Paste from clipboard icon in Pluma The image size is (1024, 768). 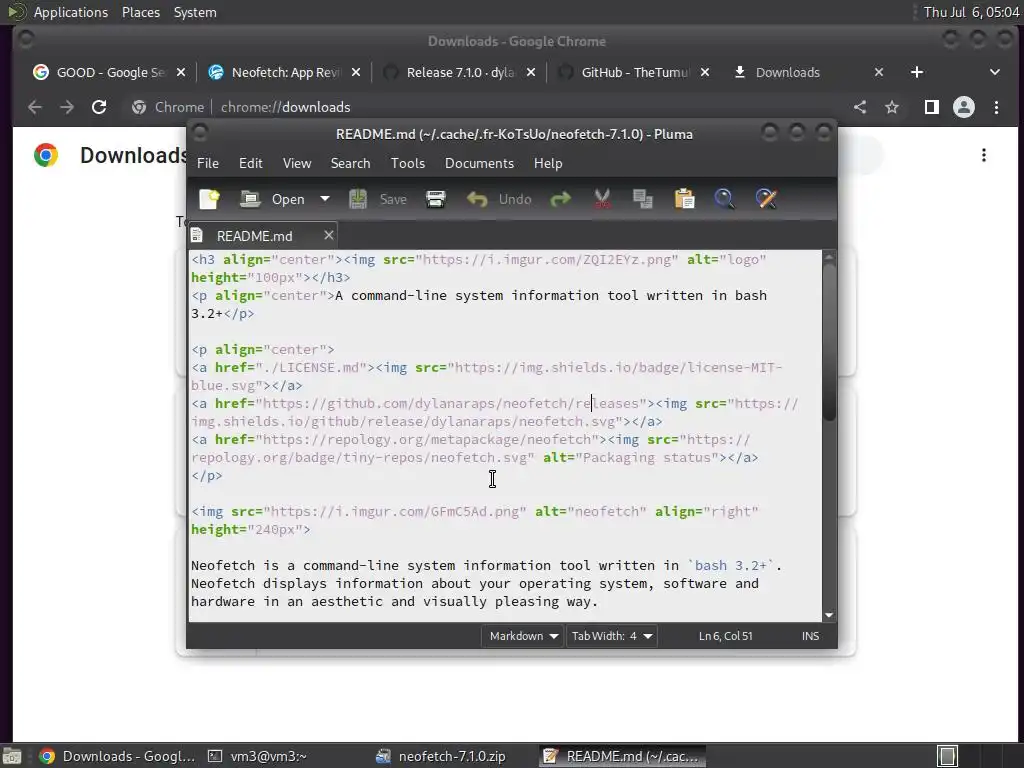(x=684, y=199)
